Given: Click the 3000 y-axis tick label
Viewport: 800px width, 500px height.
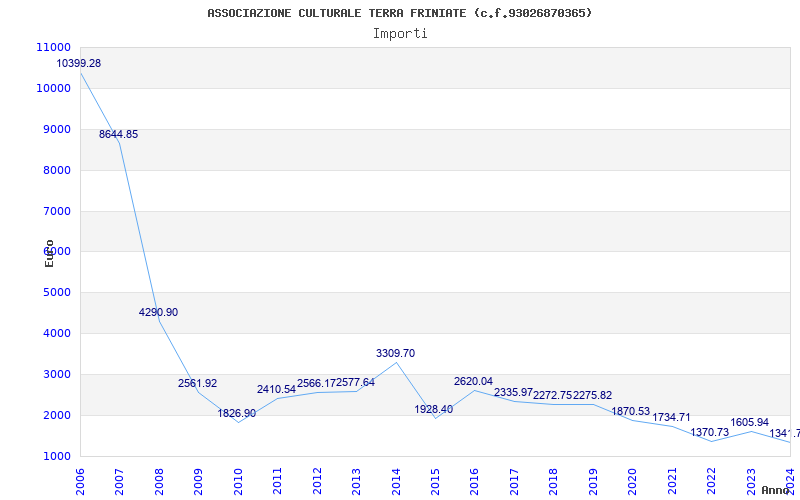Looking at the screenshot, I should [56, 374].
